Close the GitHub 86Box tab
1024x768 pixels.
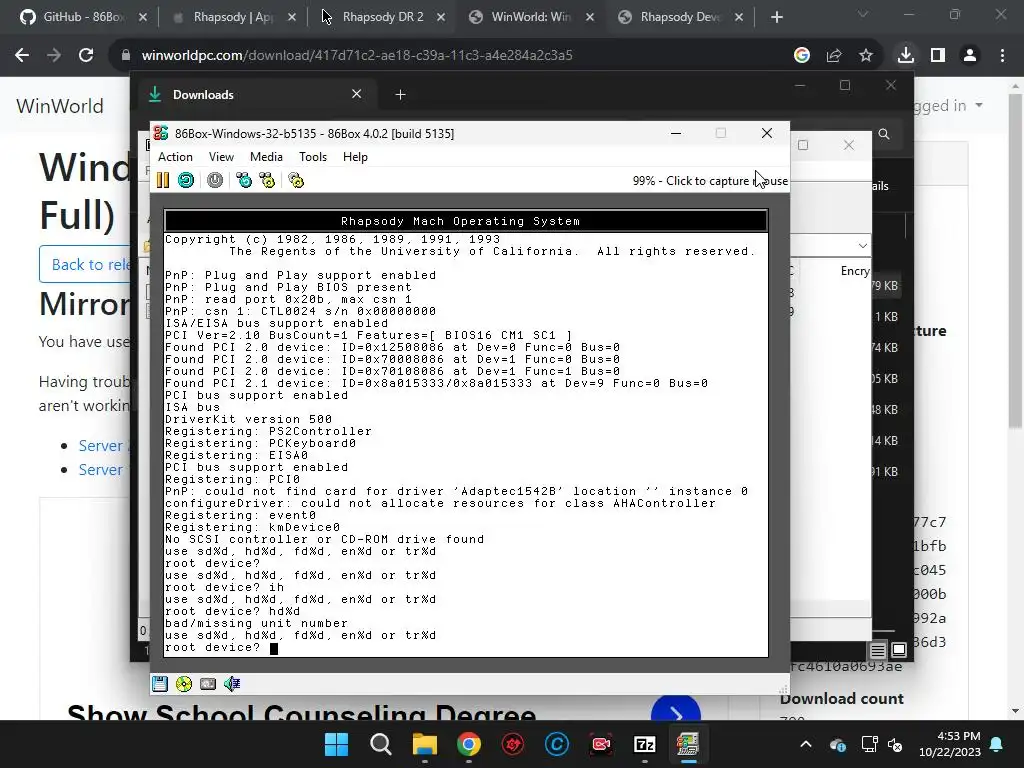coord(143,18)
